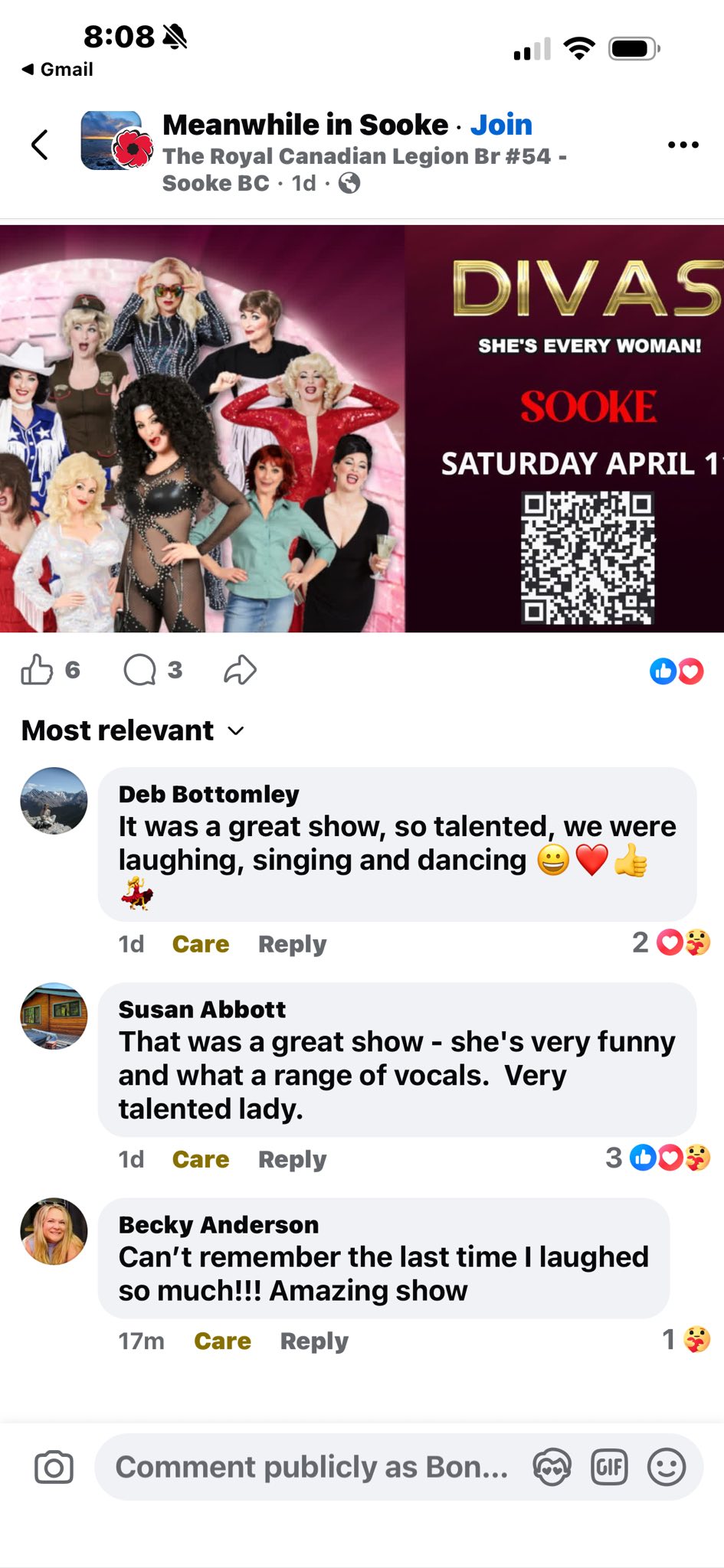Tap the back arrow icon
Viewport: 724px width, 1568px height.
tap(40, 144)
